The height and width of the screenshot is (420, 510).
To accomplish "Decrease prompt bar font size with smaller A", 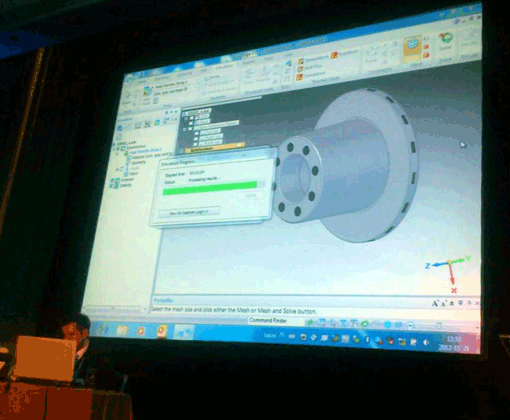I will [x=443, y=303].
